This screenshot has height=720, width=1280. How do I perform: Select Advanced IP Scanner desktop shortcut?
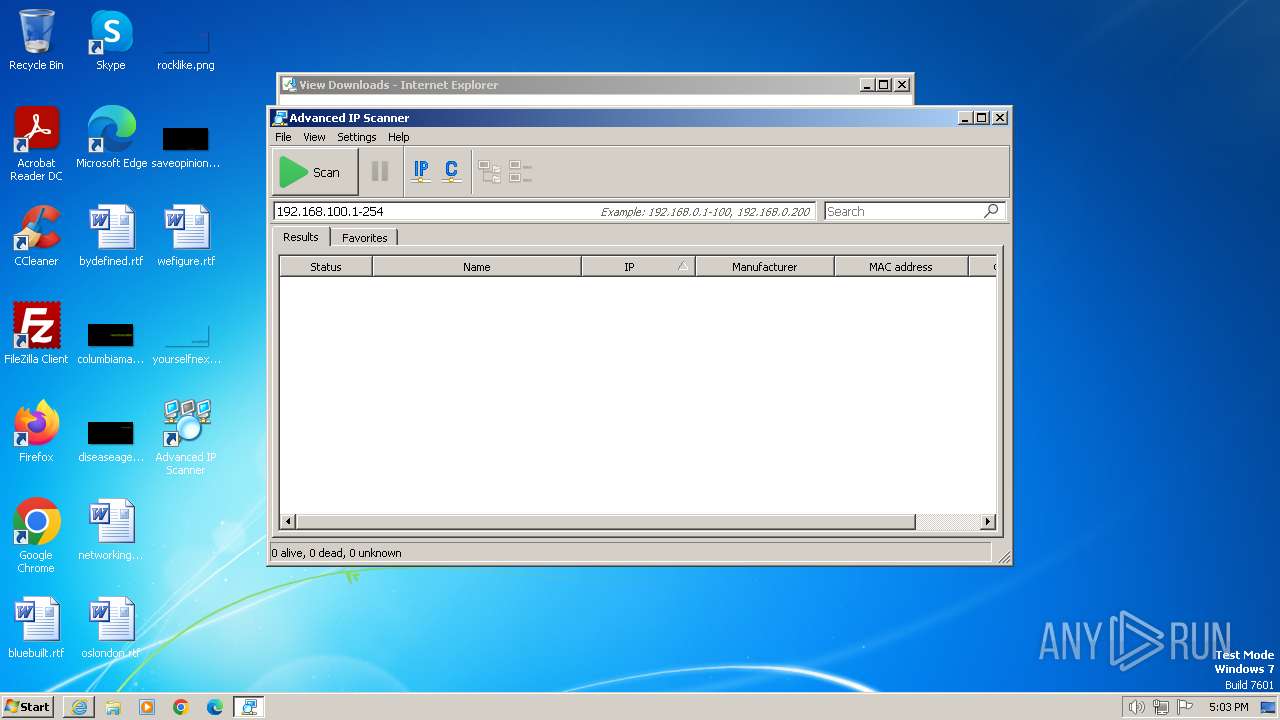[x=186, y=438]
